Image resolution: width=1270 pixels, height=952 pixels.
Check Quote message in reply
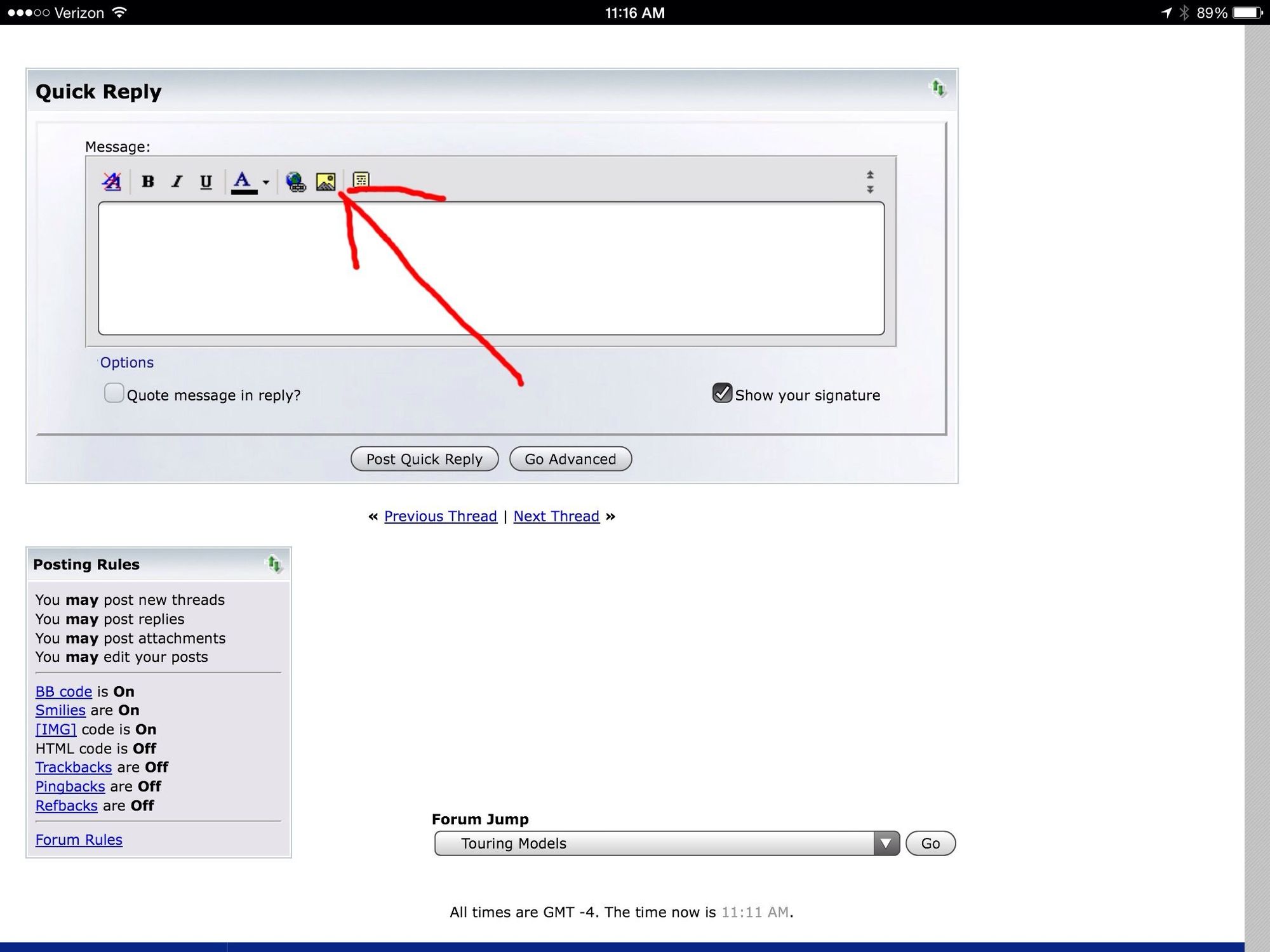114,393
